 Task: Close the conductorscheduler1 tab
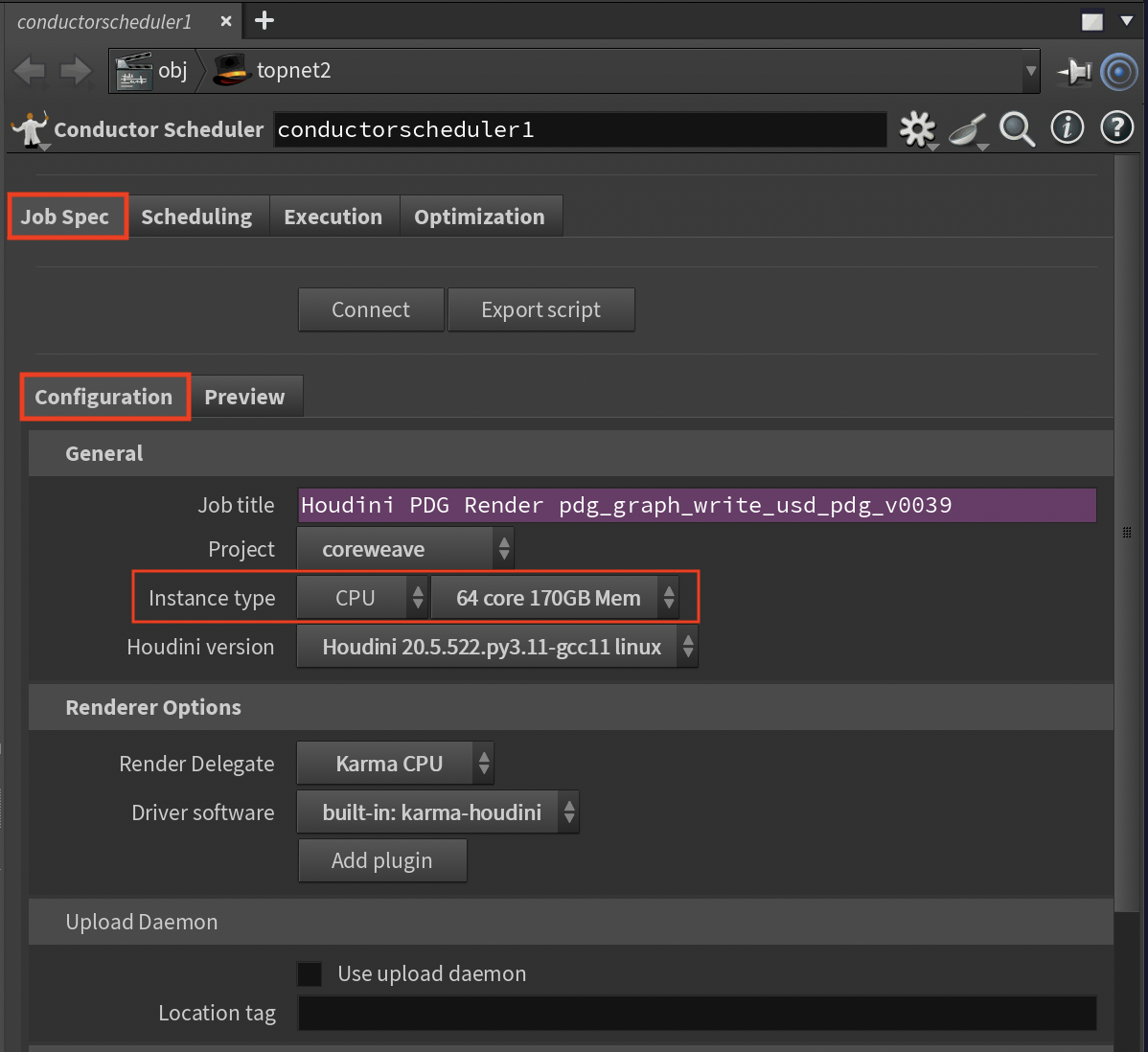coord(226,21)
